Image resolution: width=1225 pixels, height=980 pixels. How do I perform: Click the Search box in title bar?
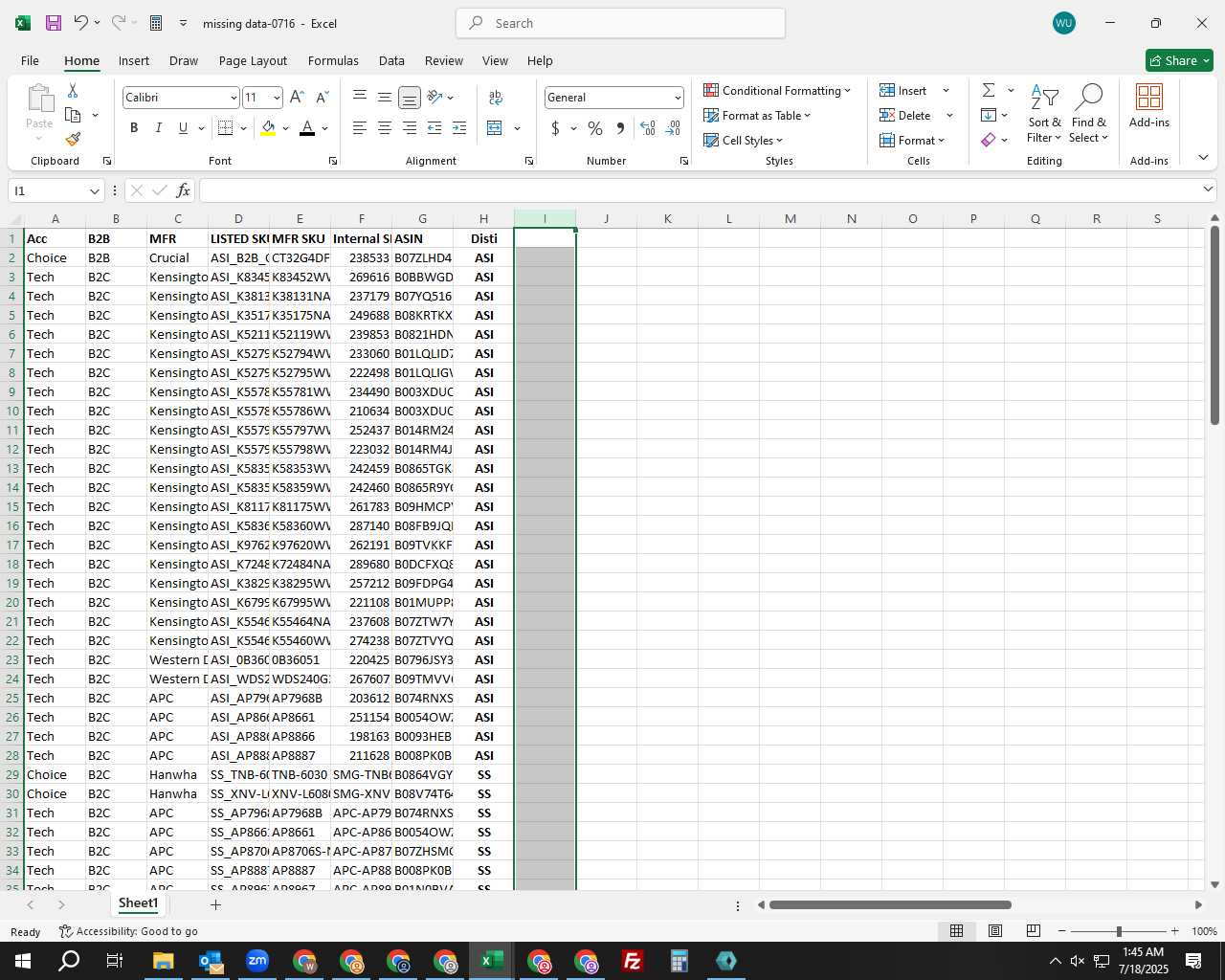point(621,23)
